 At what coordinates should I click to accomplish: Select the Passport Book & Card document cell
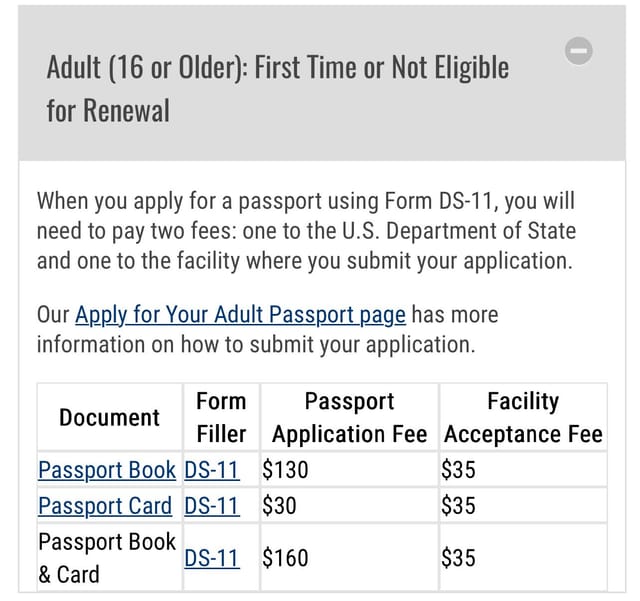click(109, 558)
